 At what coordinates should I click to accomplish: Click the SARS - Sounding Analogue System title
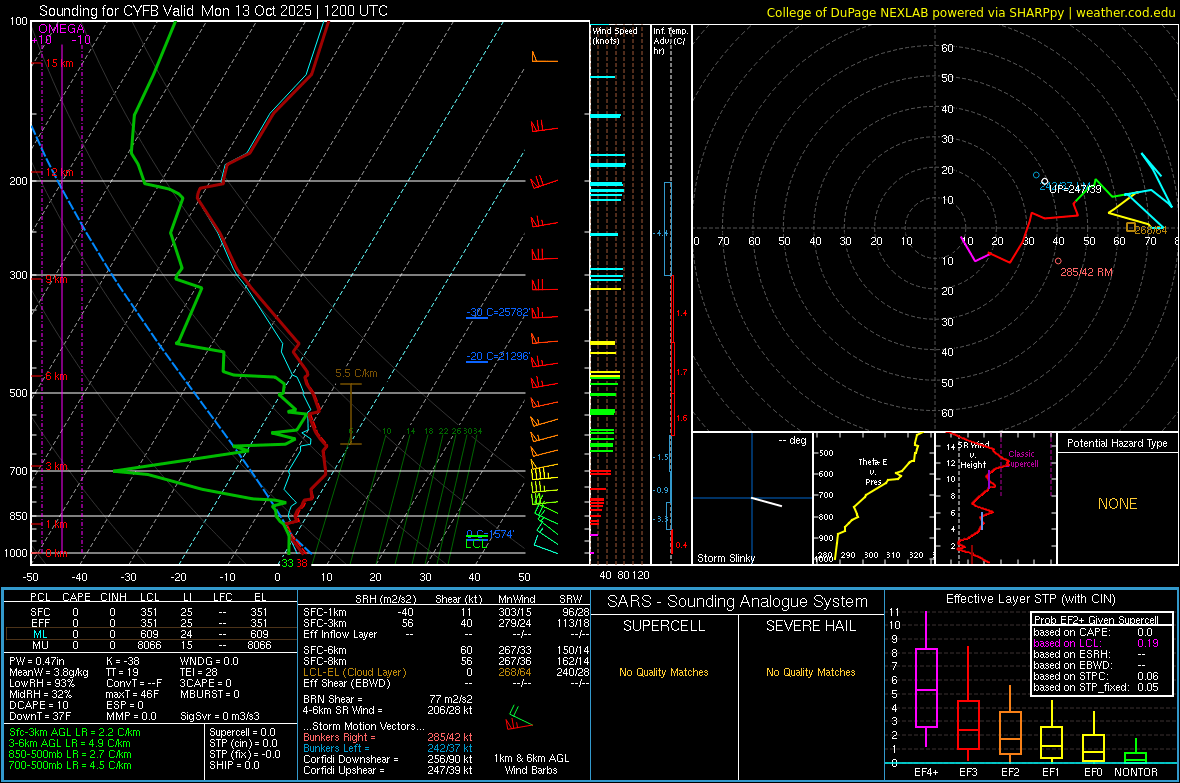(738, 601)
